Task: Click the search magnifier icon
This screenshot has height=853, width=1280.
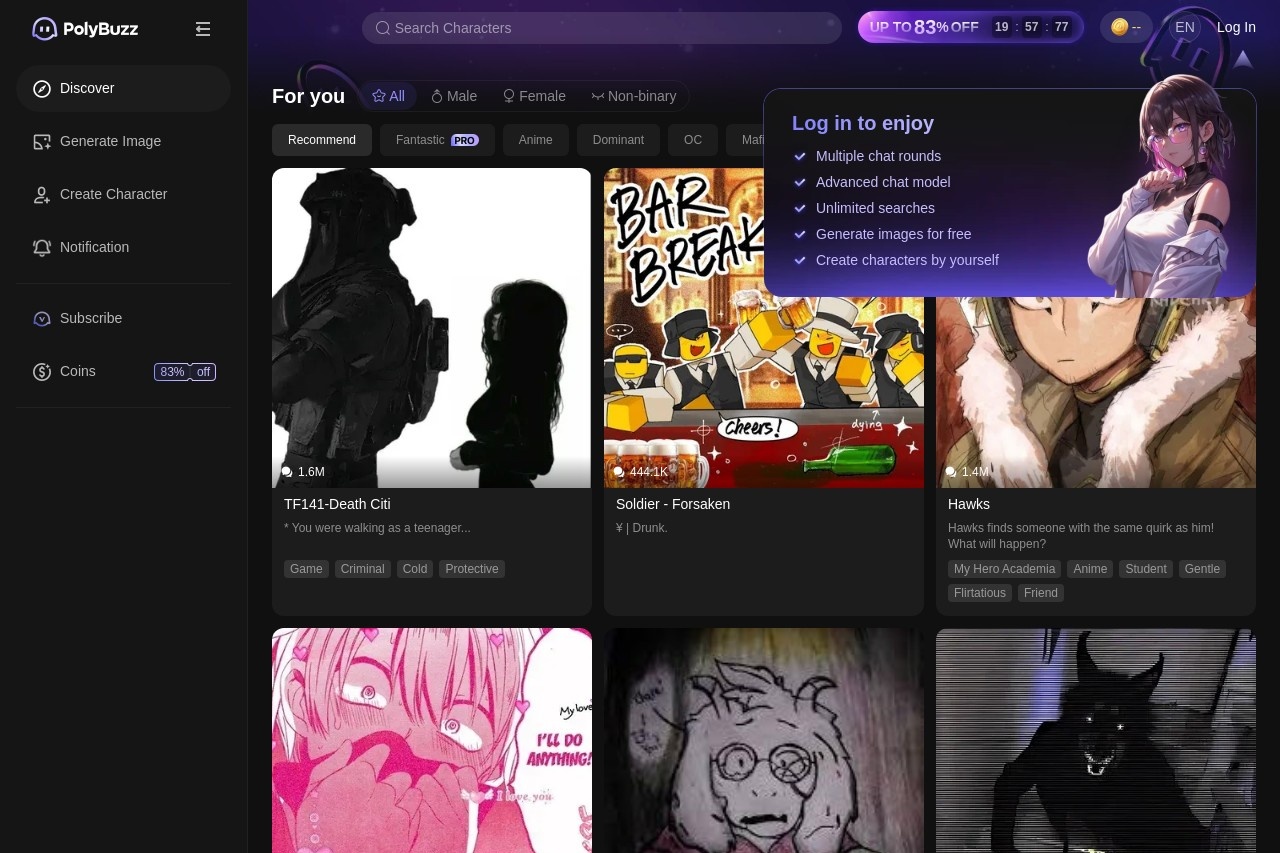Action: click(x=382, y=28)
